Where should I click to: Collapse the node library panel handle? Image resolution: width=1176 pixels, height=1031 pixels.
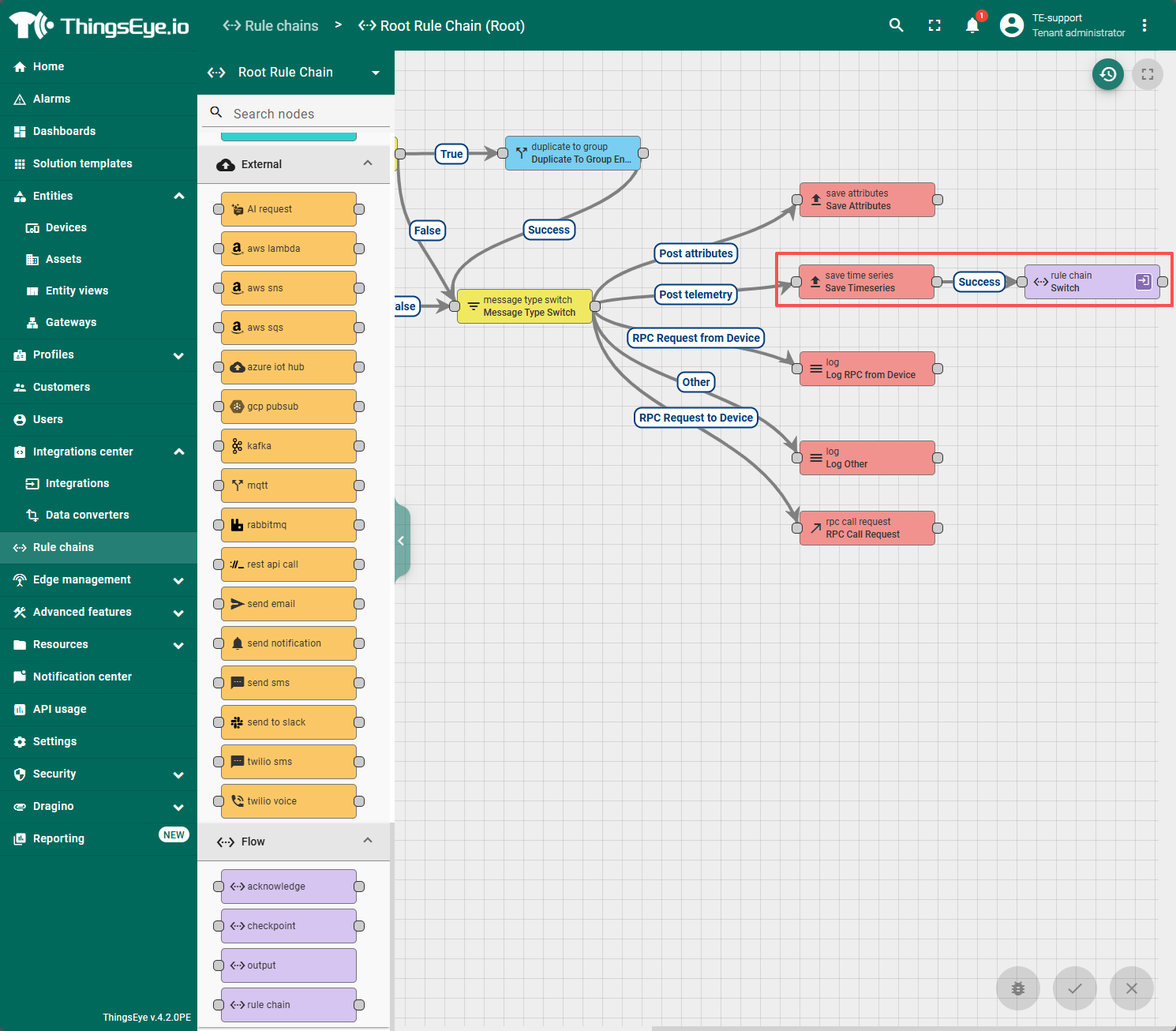click(401, 541)
